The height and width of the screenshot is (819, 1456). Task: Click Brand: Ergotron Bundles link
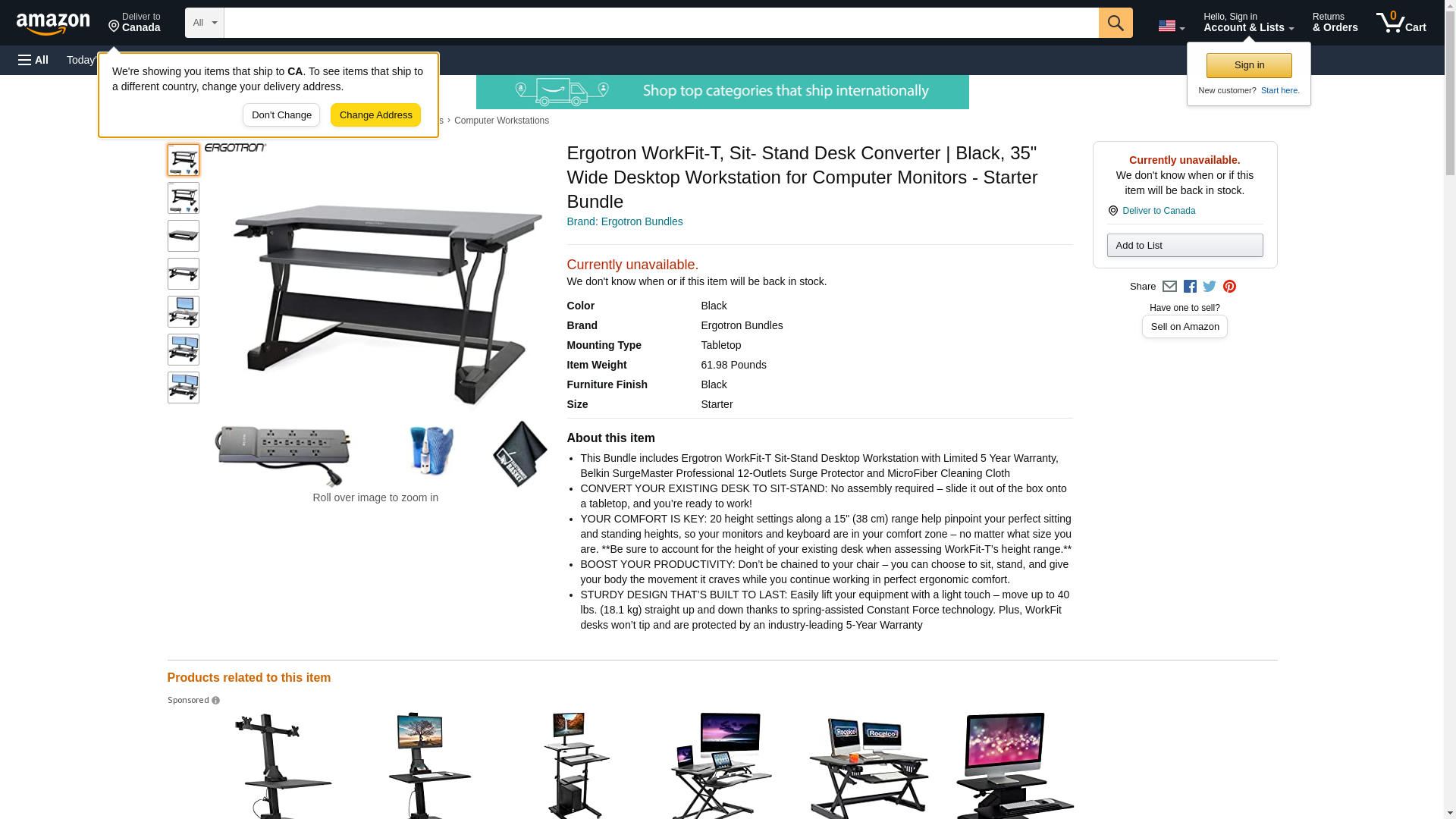(625, 221)
